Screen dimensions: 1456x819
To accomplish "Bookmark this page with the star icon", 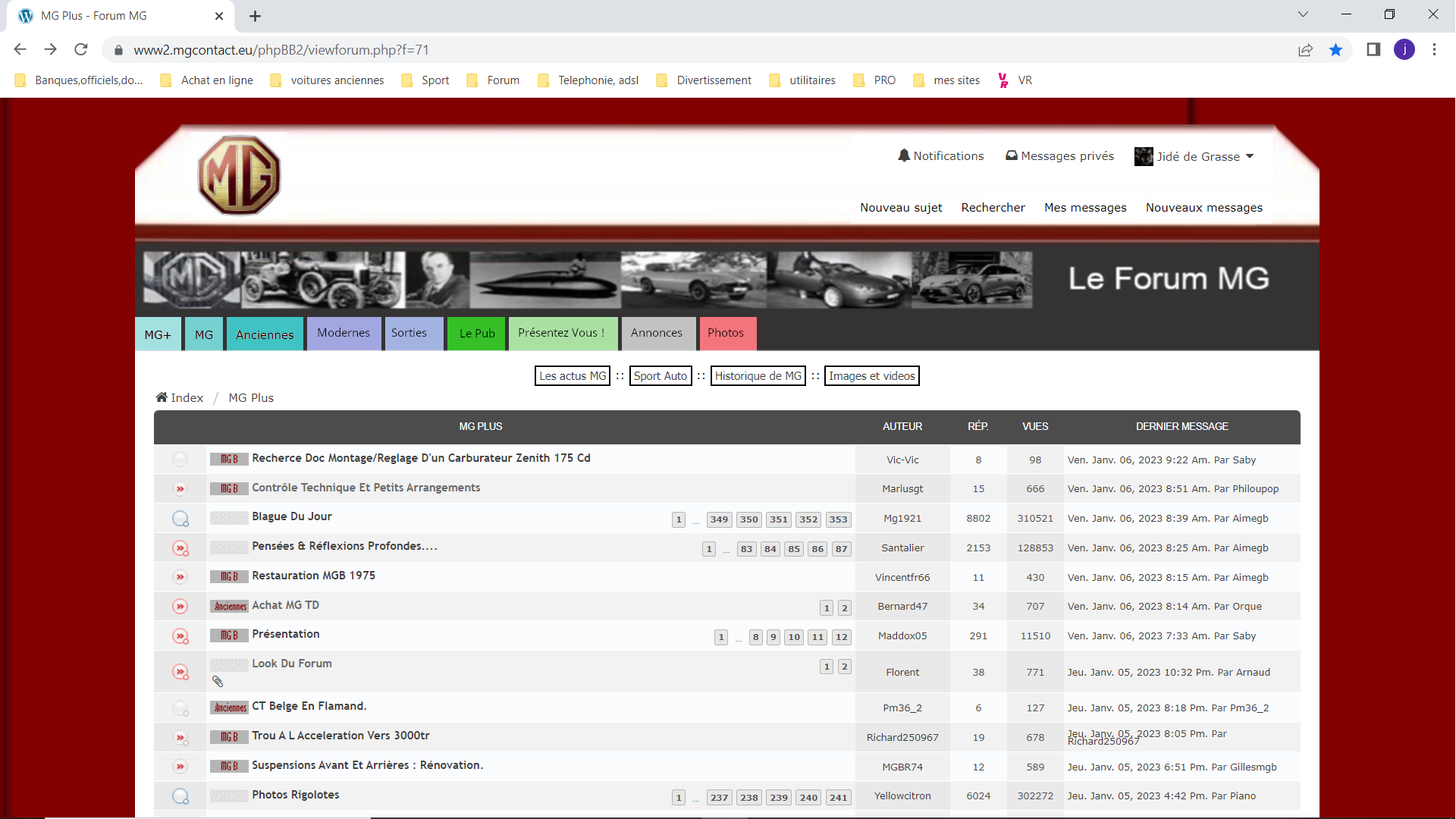I will pyautogui.click(x=1335, y=50).
